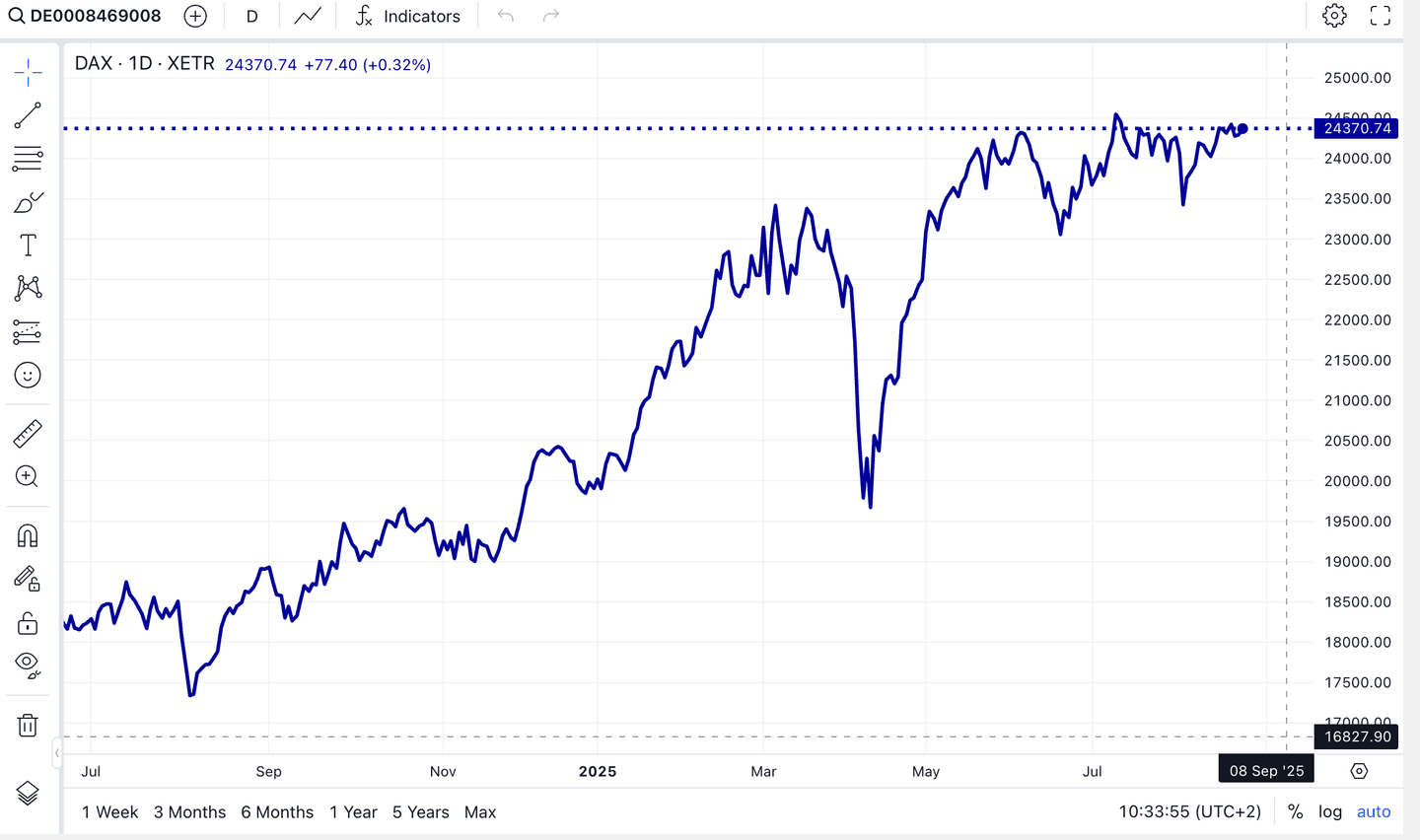Toggle hide all drawings eye icon

[27, 663]
